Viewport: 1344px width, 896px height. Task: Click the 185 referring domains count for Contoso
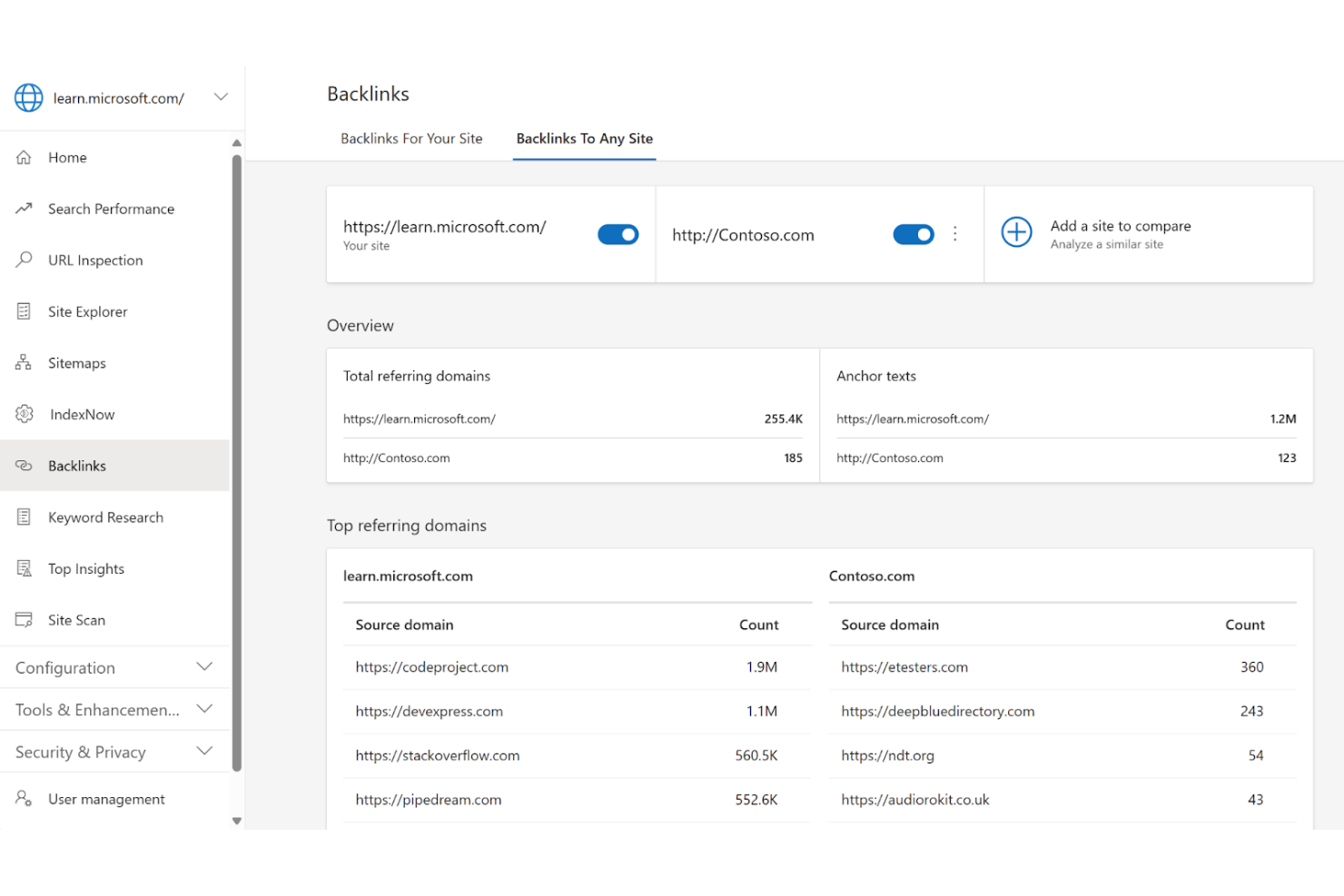794,458
